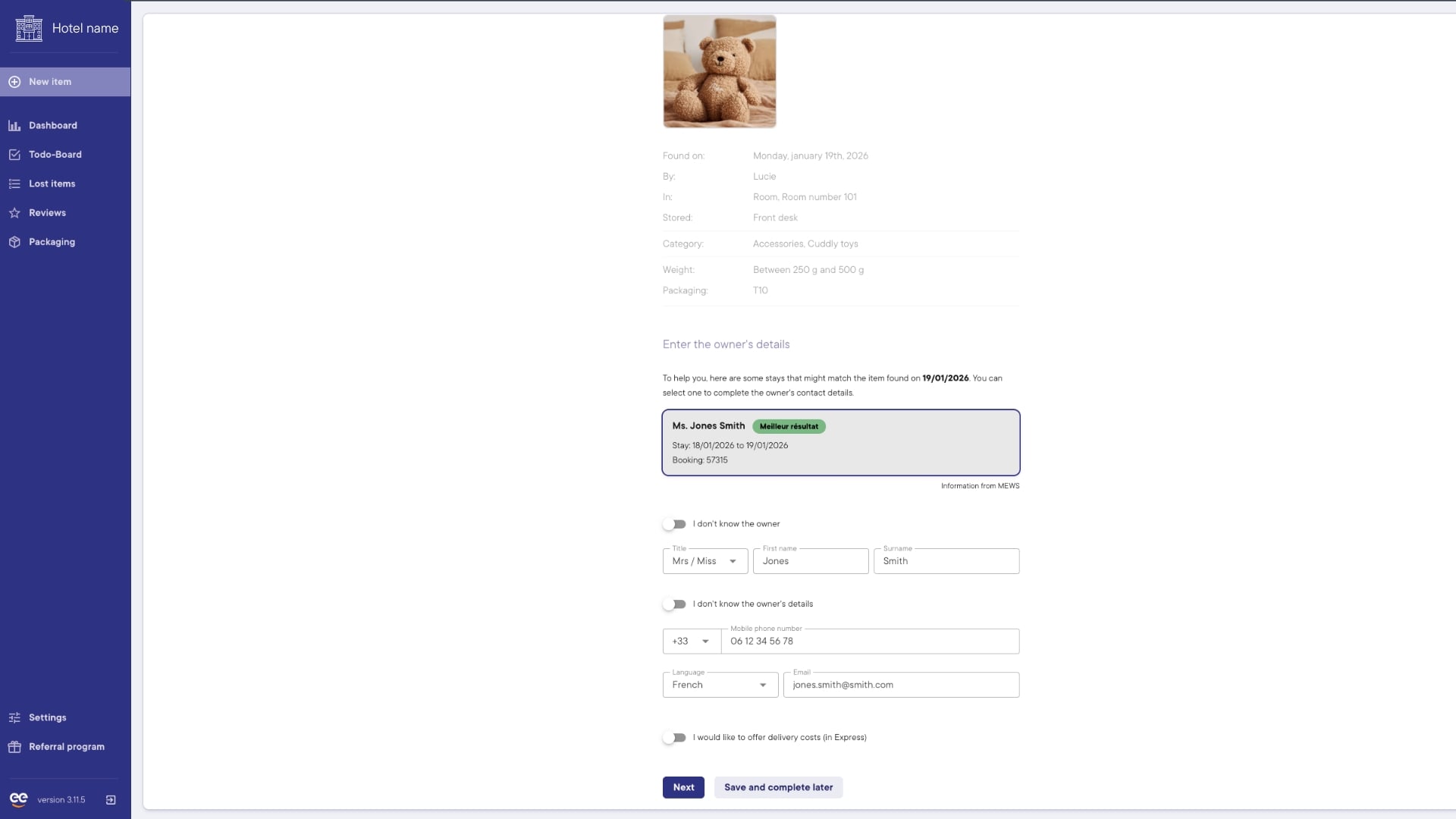Toggle offer delivery costs in Express

pyautogui.click(x=674, y=738)
